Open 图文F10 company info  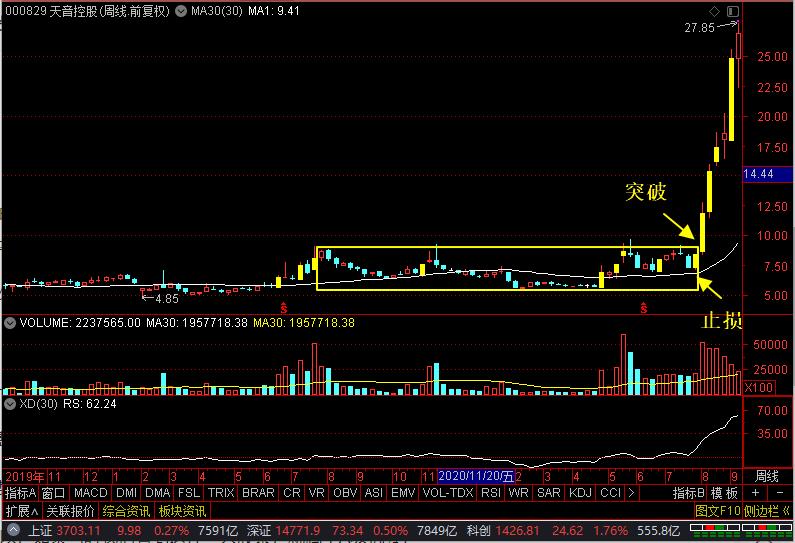[717, 511]
